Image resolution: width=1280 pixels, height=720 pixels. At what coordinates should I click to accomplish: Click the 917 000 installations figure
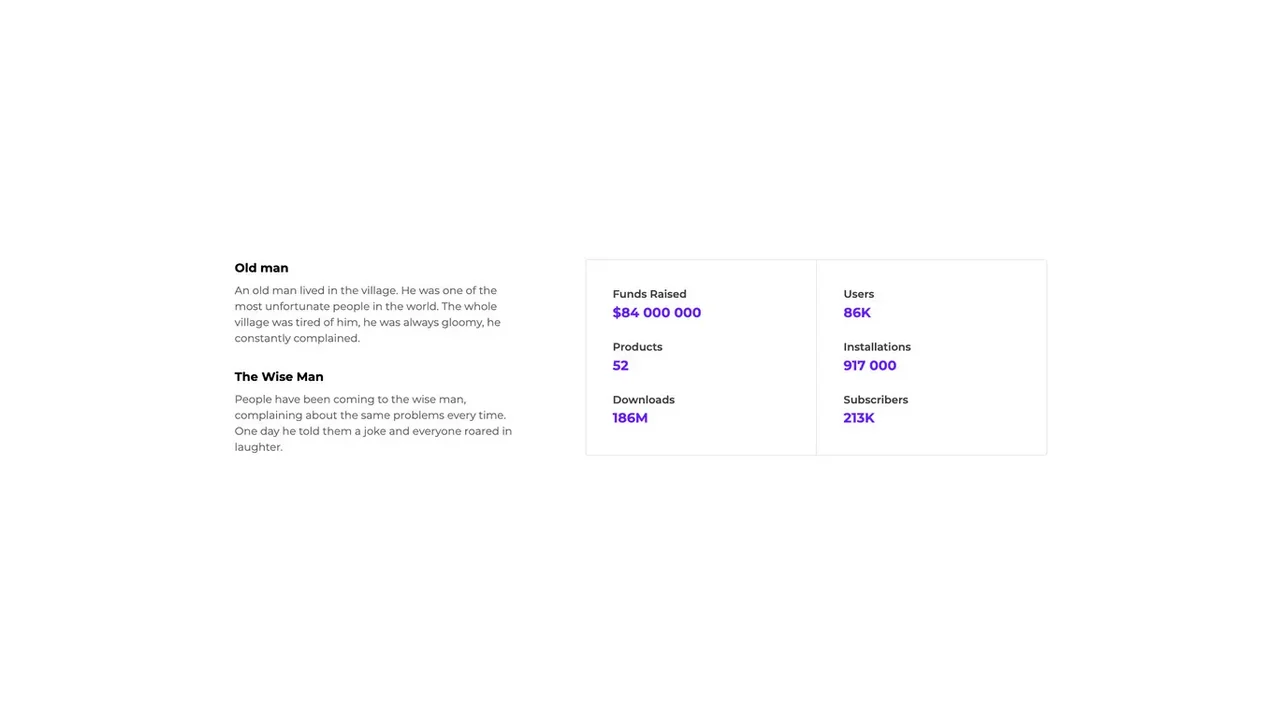pyautogui.click(x=869, y=366)
